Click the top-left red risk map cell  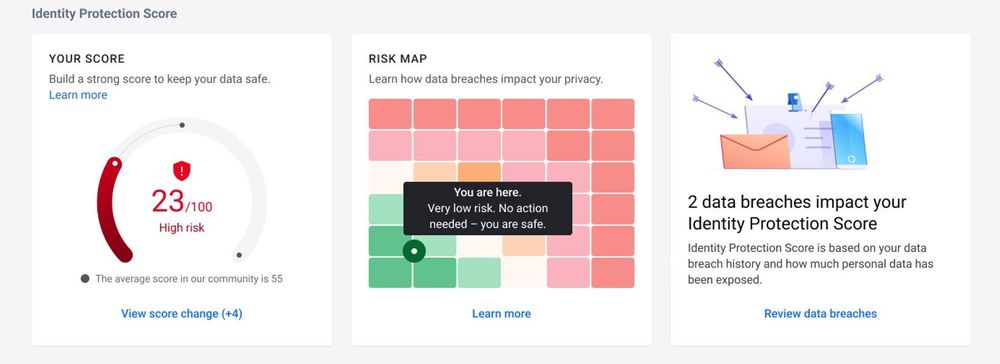390,114
